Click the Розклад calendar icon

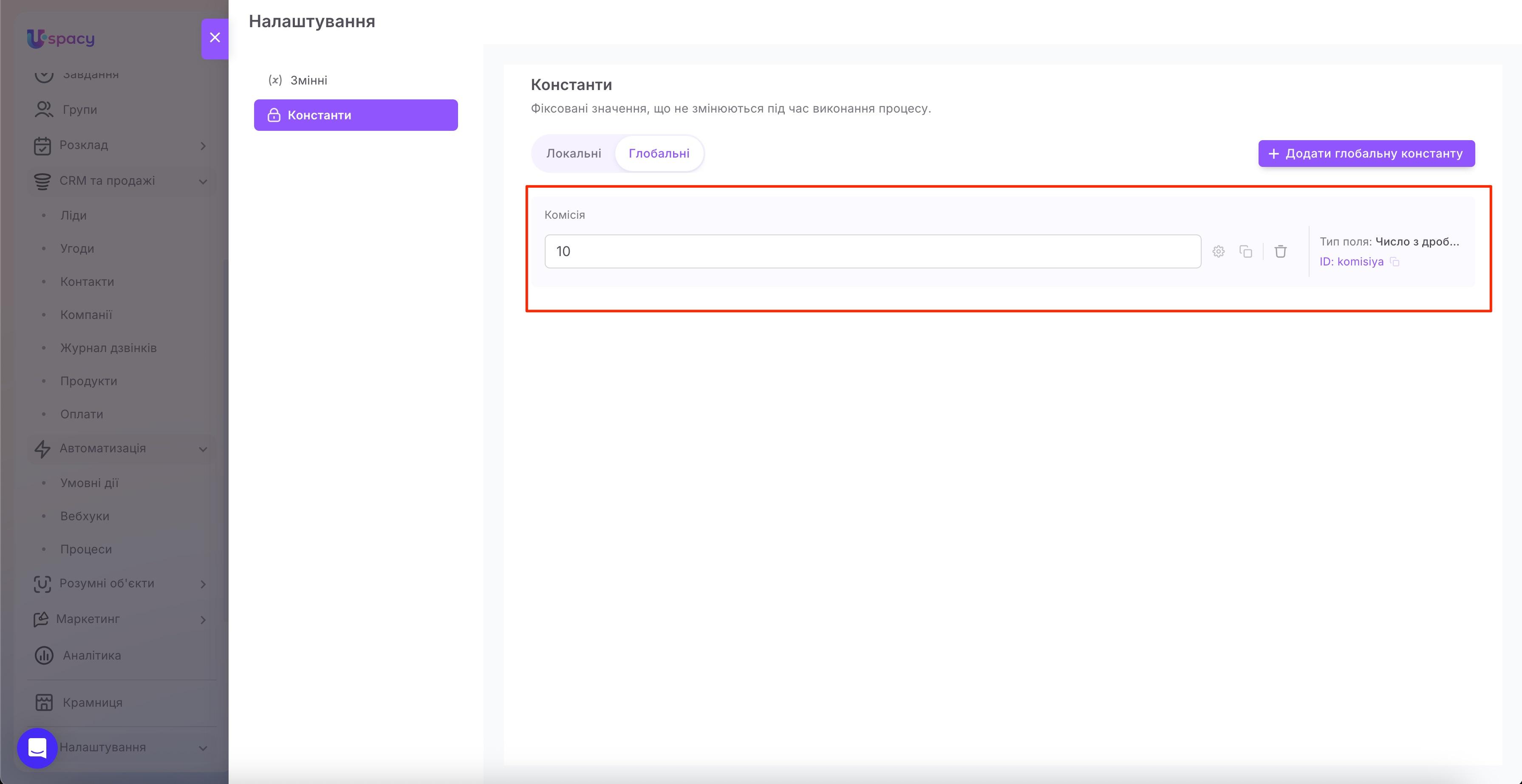[42, 146]
